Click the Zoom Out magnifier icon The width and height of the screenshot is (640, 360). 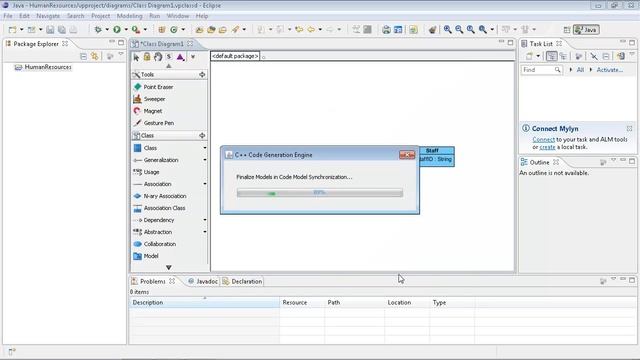(x=459, y=29)
